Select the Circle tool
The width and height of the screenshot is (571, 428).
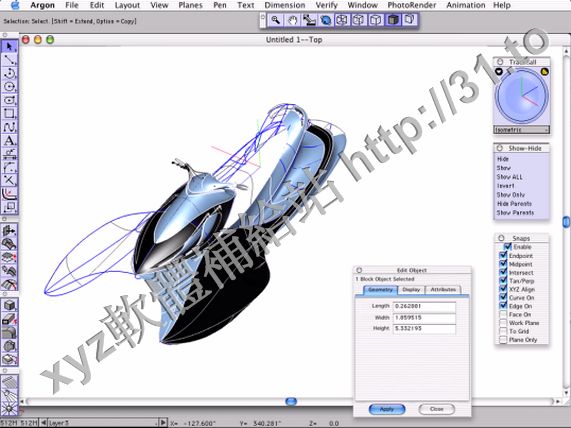pyautogui.click(x=9, y=87)
